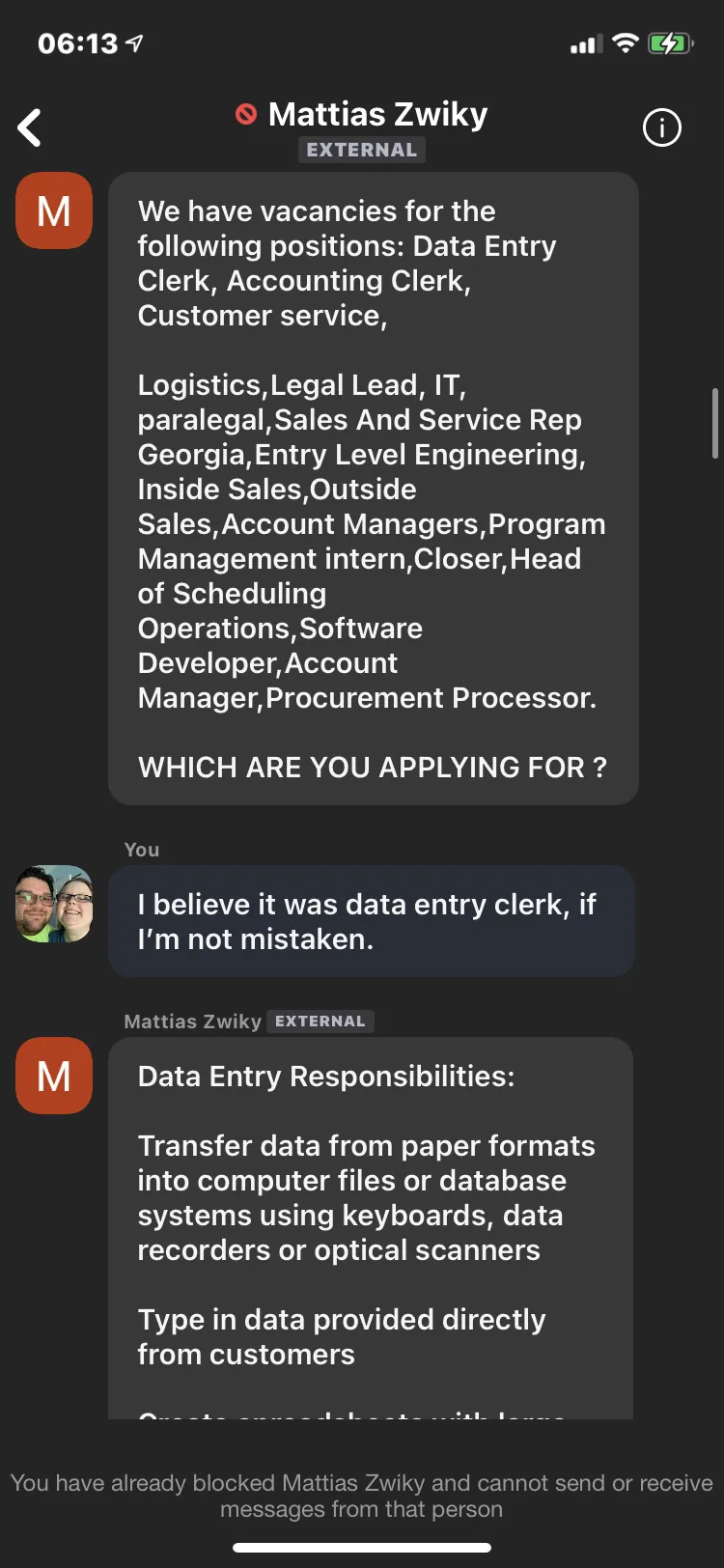Tap the red blocked status icon
Screen dimensions: 724x1568
click(246, 115)
